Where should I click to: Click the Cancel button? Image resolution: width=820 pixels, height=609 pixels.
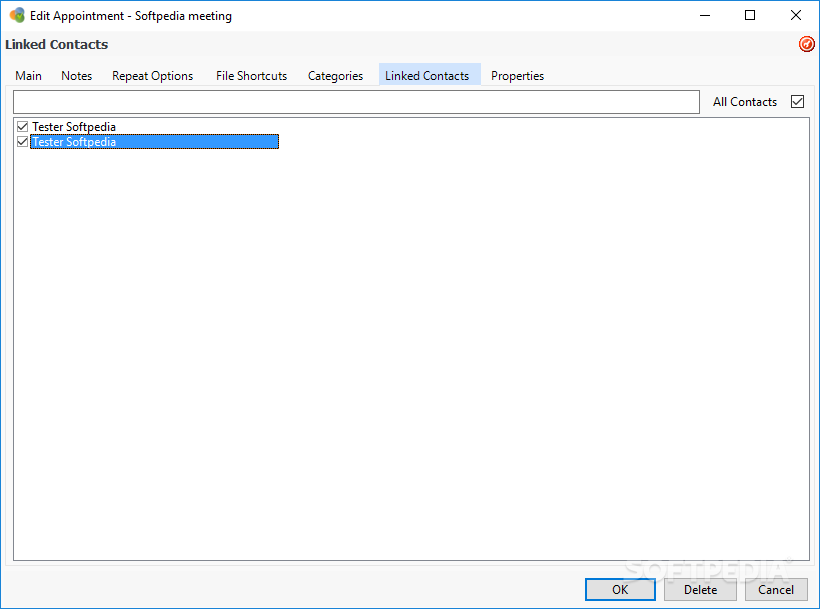776,590
